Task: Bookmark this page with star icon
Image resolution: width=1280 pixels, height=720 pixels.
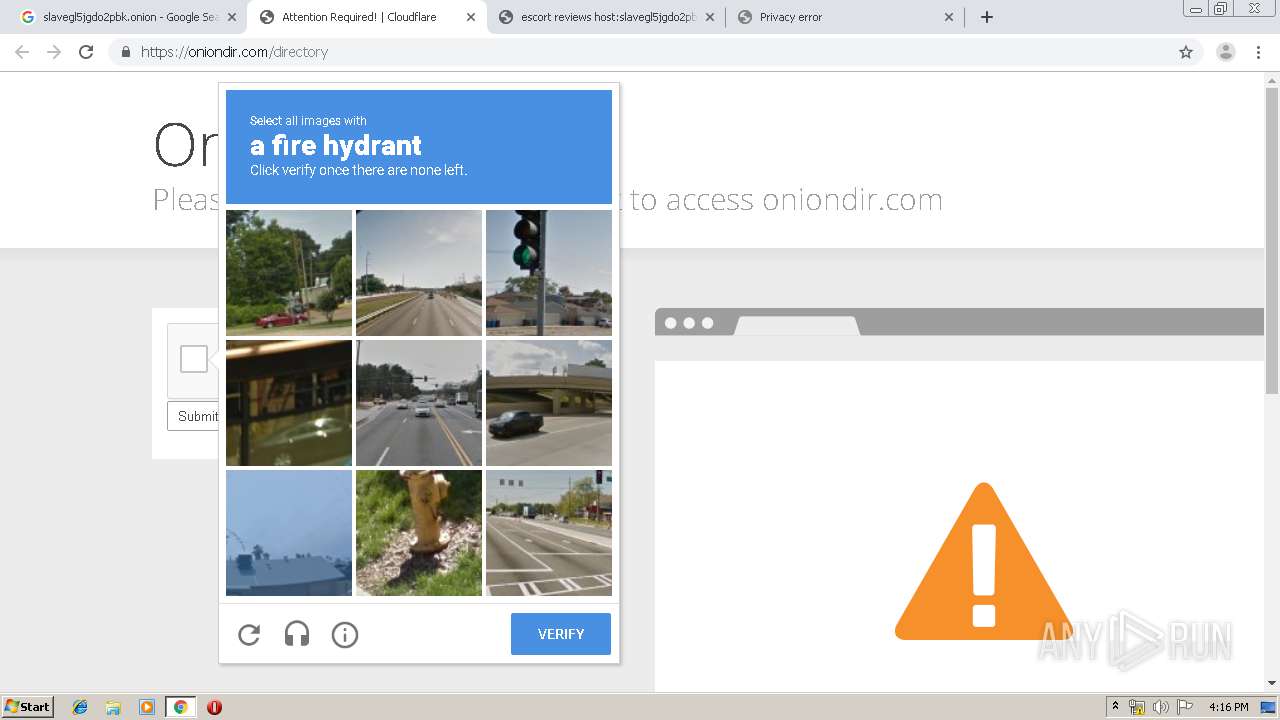Action: (x=1186, y=52)
